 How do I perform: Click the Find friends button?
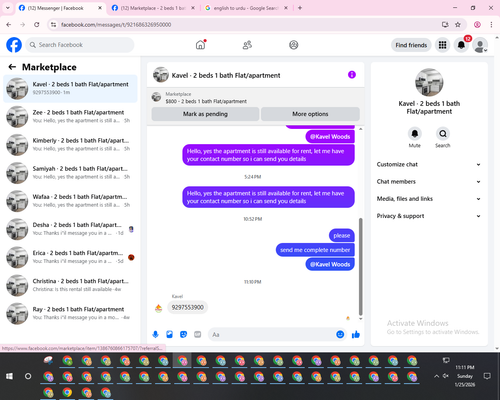[411, 45]
